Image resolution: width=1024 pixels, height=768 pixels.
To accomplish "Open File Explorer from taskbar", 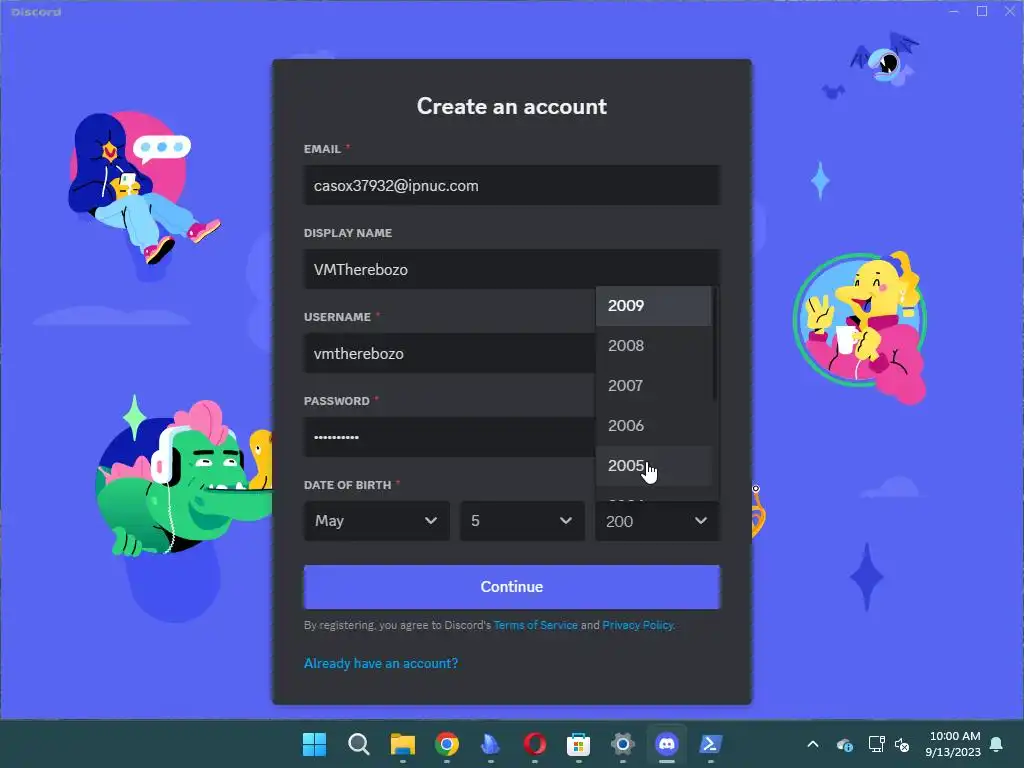I will click(402, 744).
